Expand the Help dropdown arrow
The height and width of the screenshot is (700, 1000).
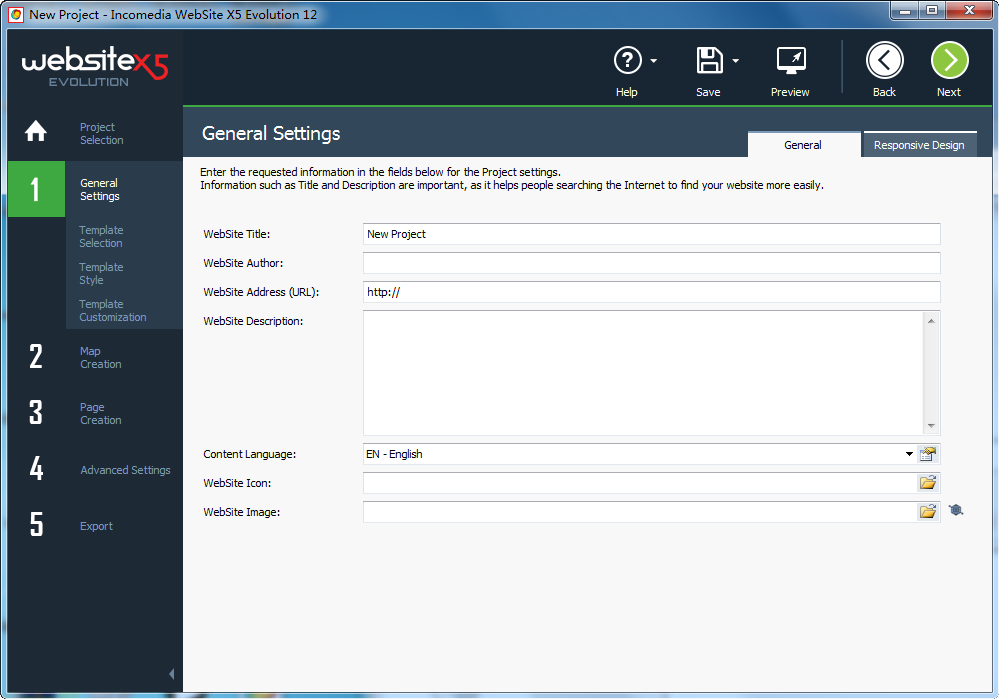[654, 61]
